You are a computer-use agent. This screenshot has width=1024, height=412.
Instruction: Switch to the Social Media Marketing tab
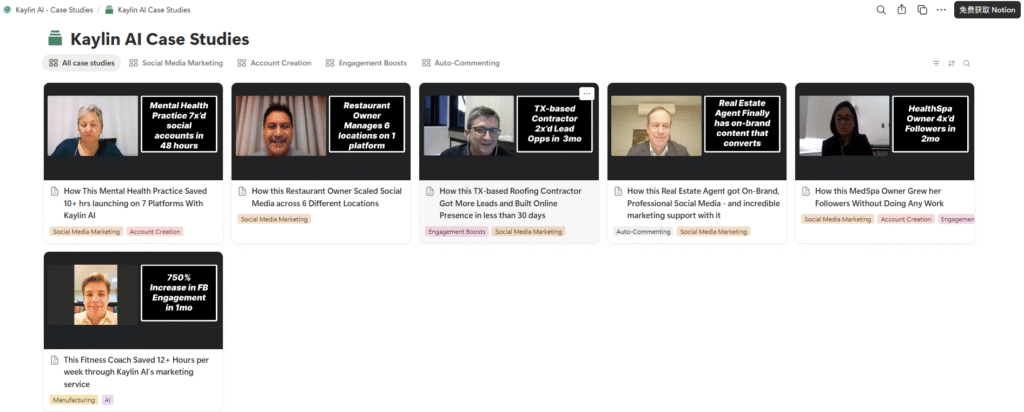pos(176,63)
